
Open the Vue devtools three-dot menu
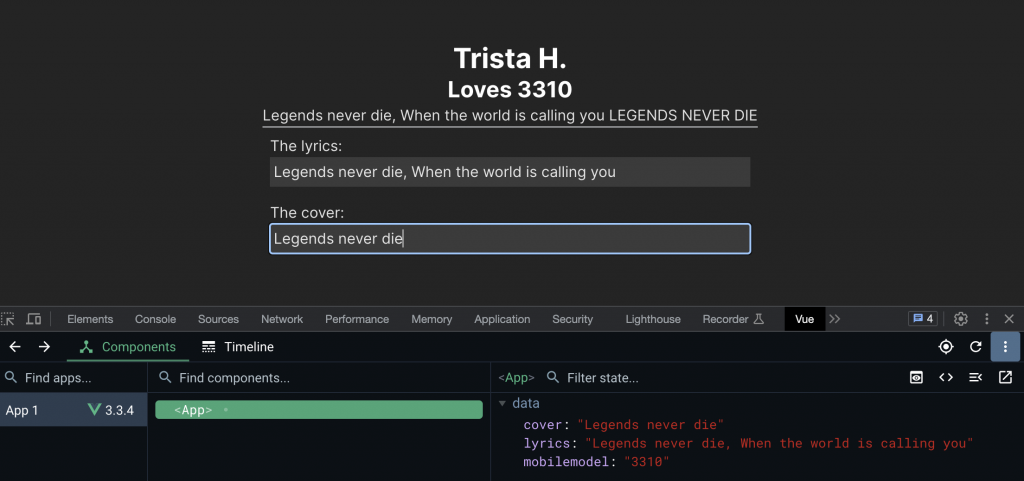(x=1006, y=347)
